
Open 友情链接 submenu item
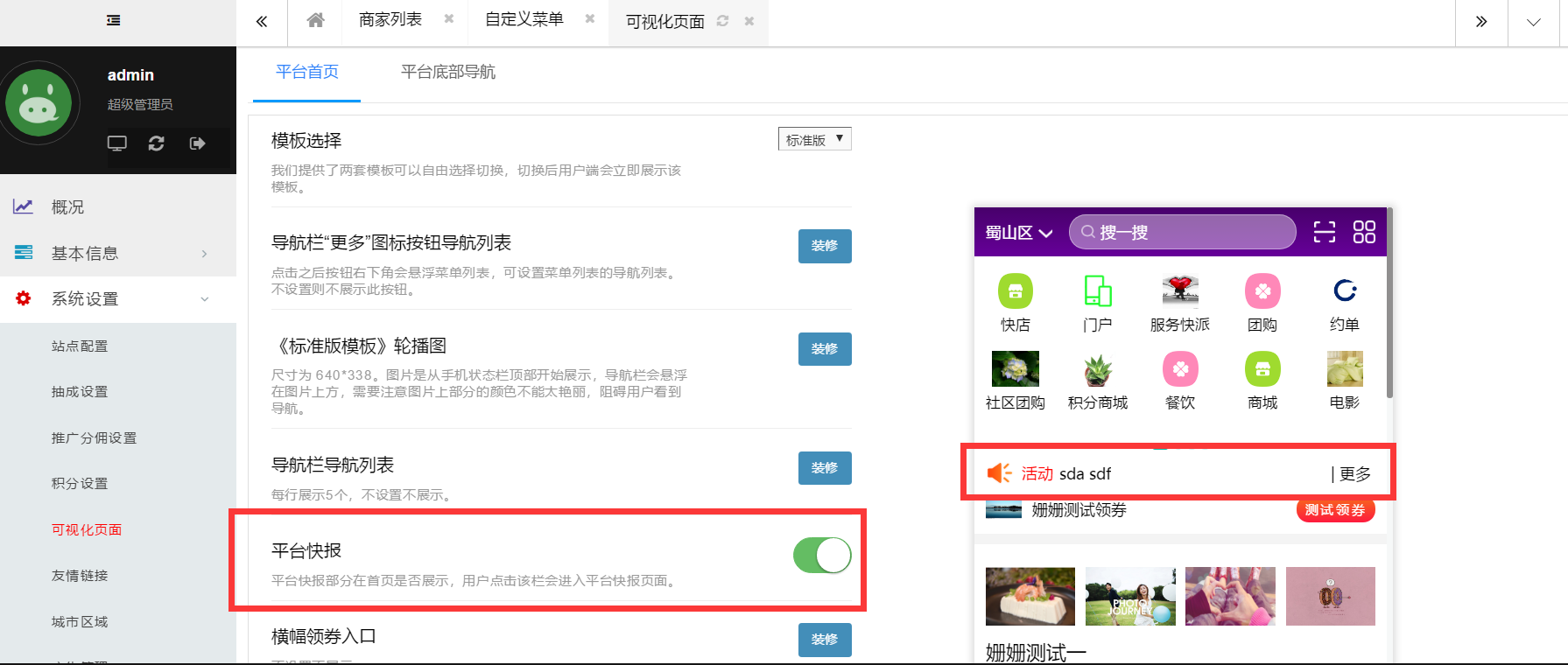pos(80,576)
